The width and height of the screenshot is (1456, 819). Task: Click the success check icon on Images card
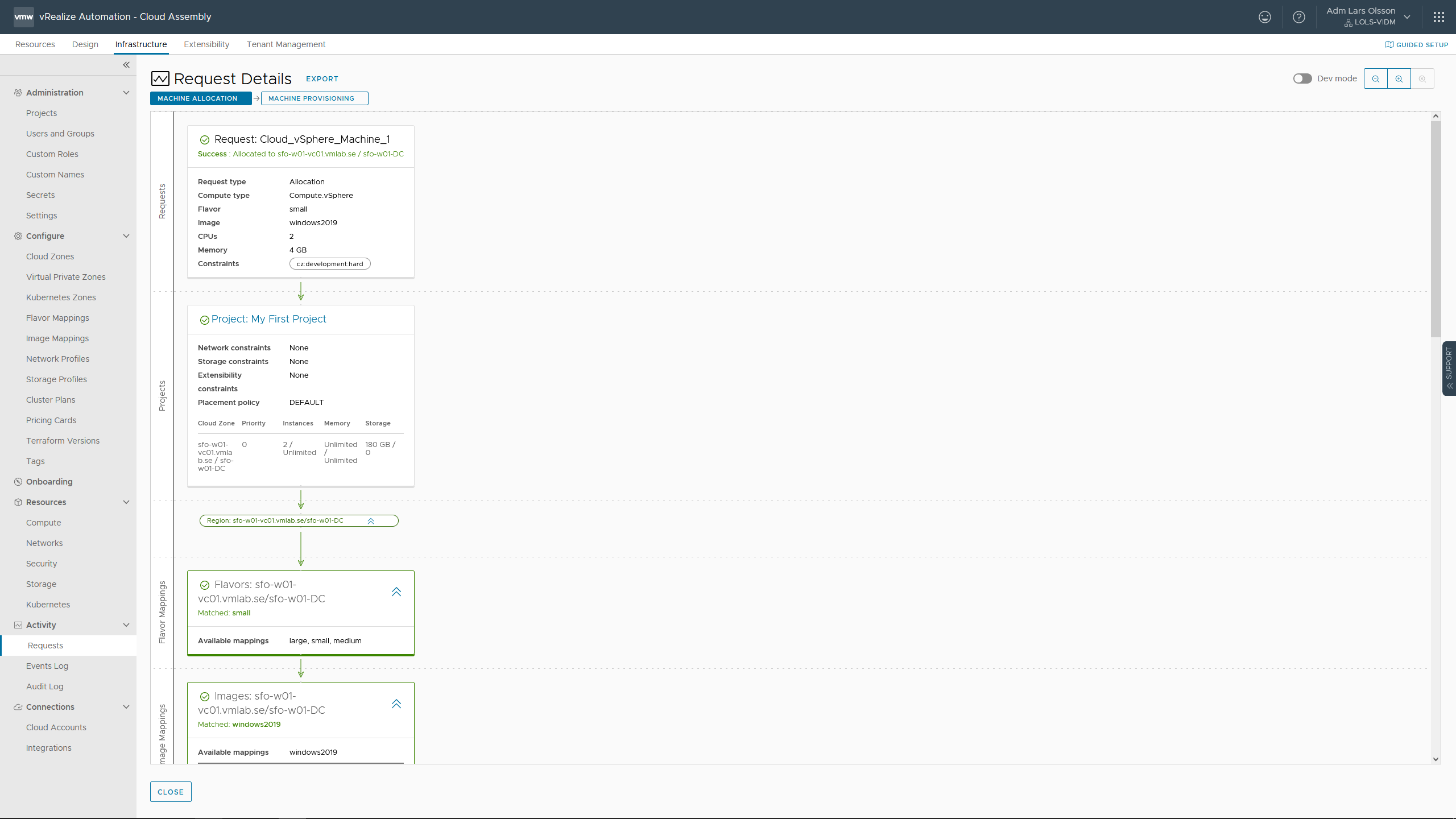click(x=205, y=697)
